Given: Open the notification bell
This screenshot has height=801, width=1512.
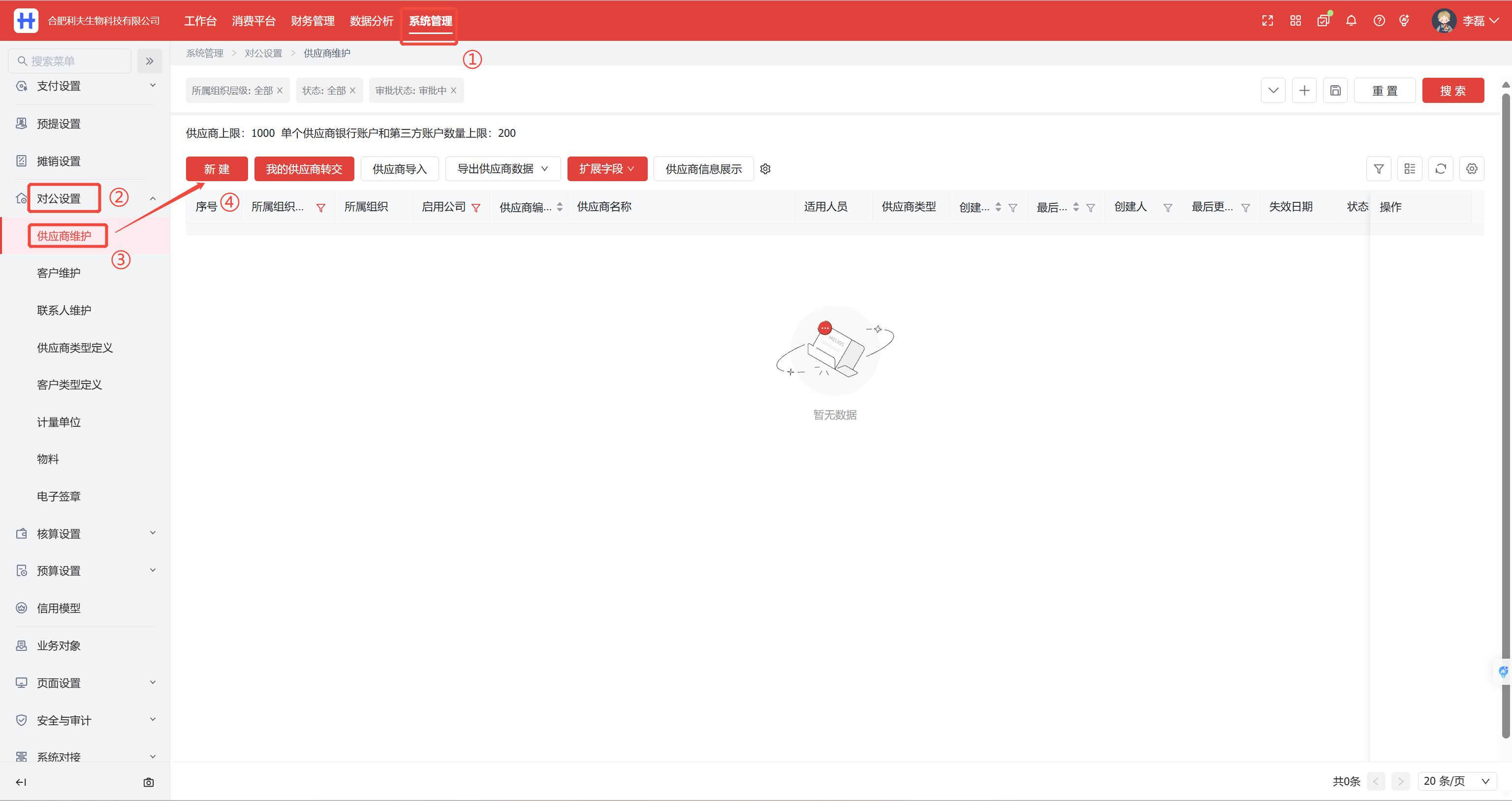Looking at the screenshot, I should (x=1351, y=21).
